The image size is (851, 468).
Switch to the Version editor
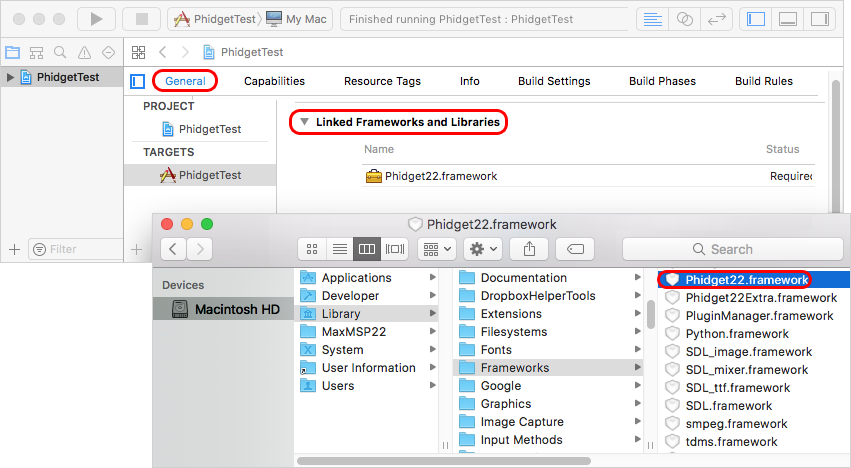(x=716, y=19)
